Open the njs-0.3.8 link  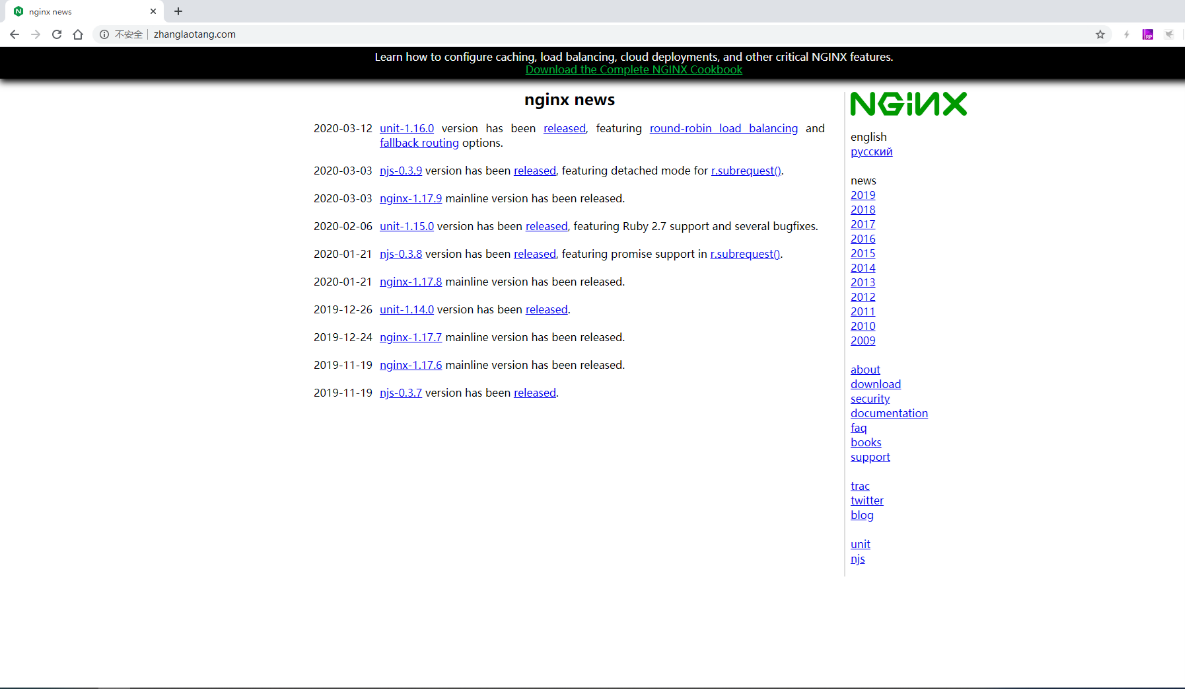point(401,254)
